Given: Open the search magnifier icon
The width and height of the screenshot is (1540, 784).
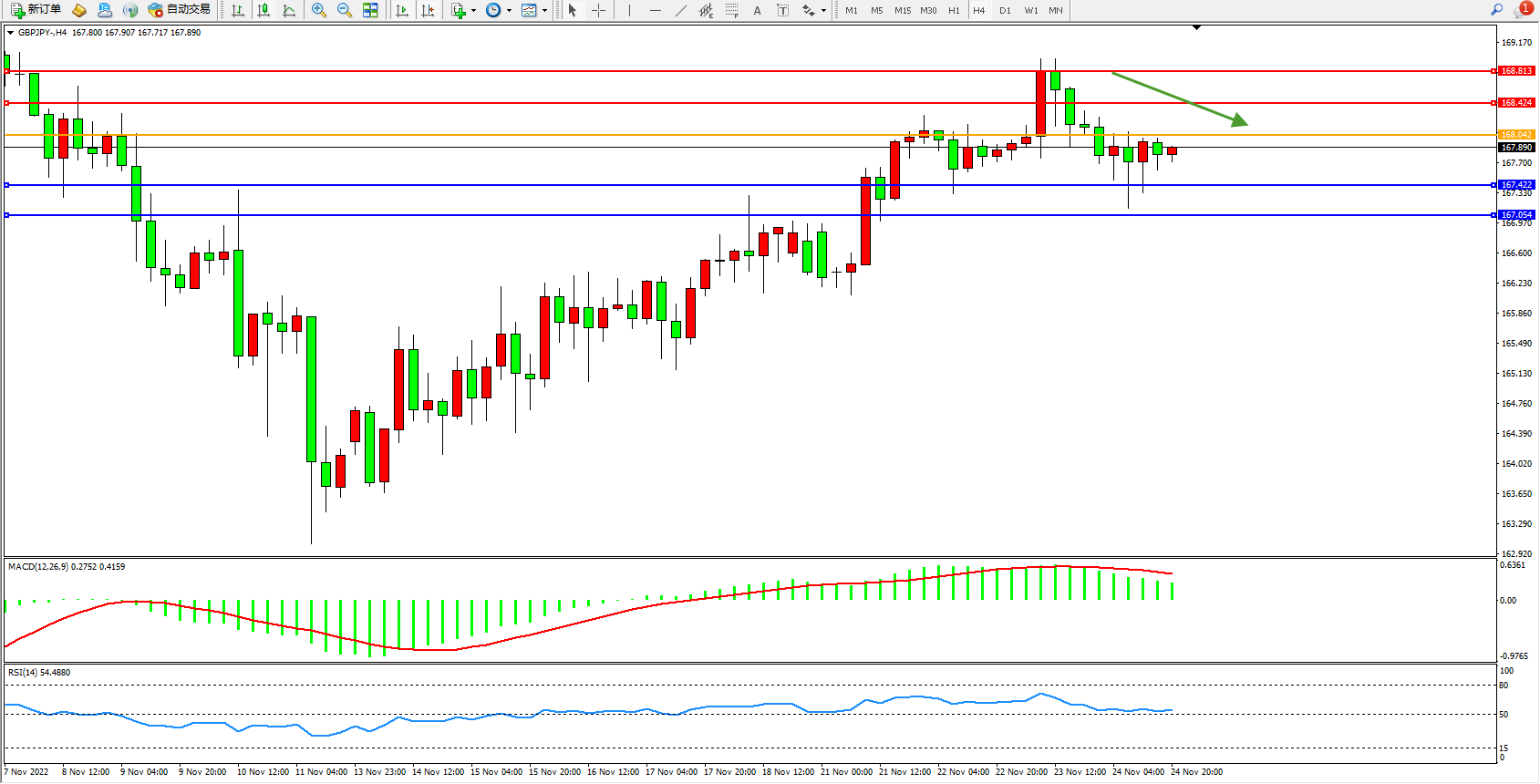Looking at the screenshot, I should click(1496, 10).
